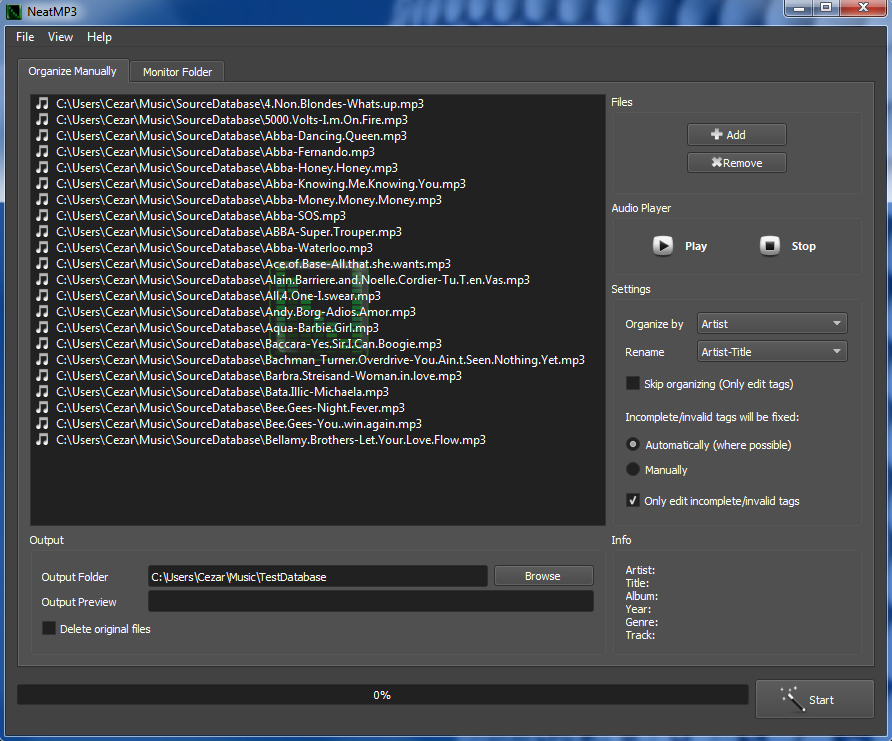Click music note icon beside Abba-SOS.mp3
The width and height of the screenshot is (892, 741).
42,216
